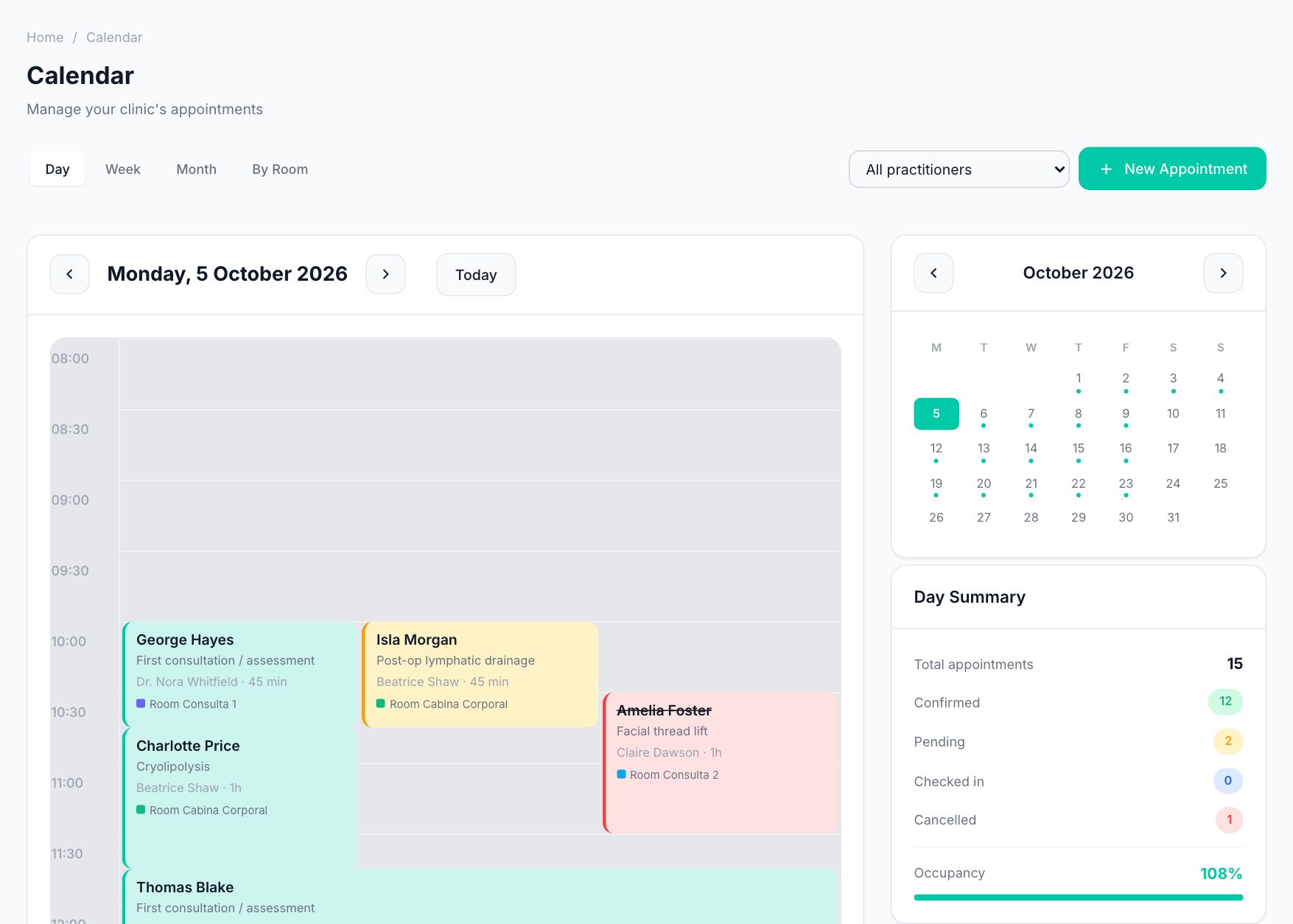Select October 1 in mini calendar

1079,379
